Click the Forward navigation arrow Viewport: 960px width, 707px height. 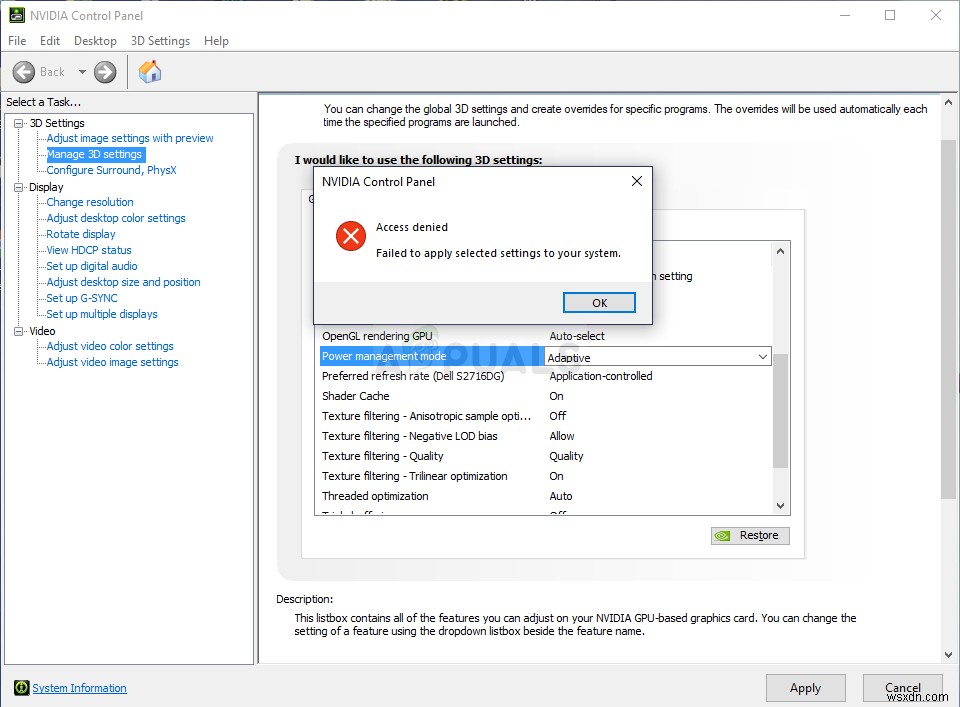pos(103,71)
